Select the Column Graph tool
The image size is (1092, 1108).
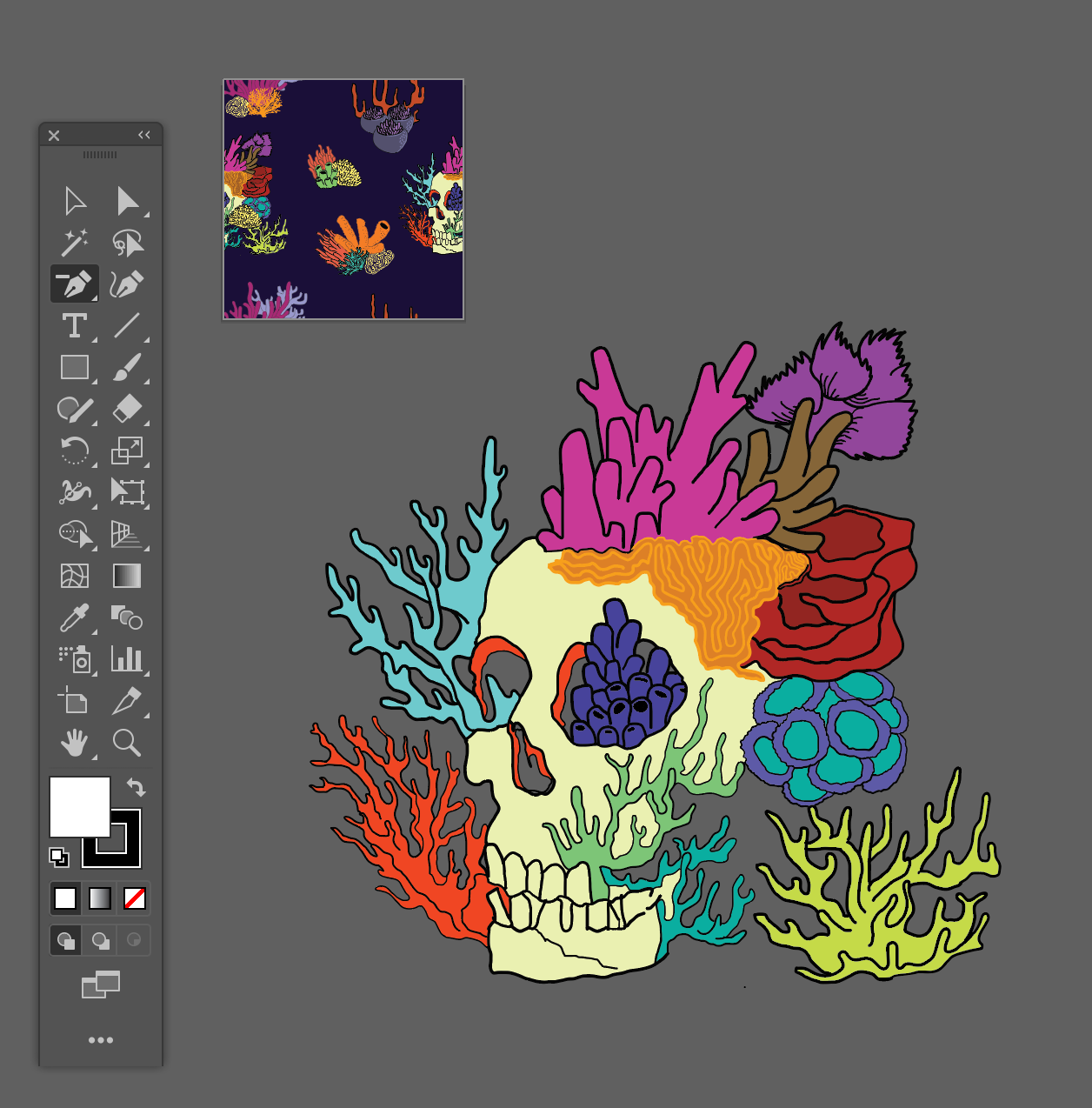(127, 659)
